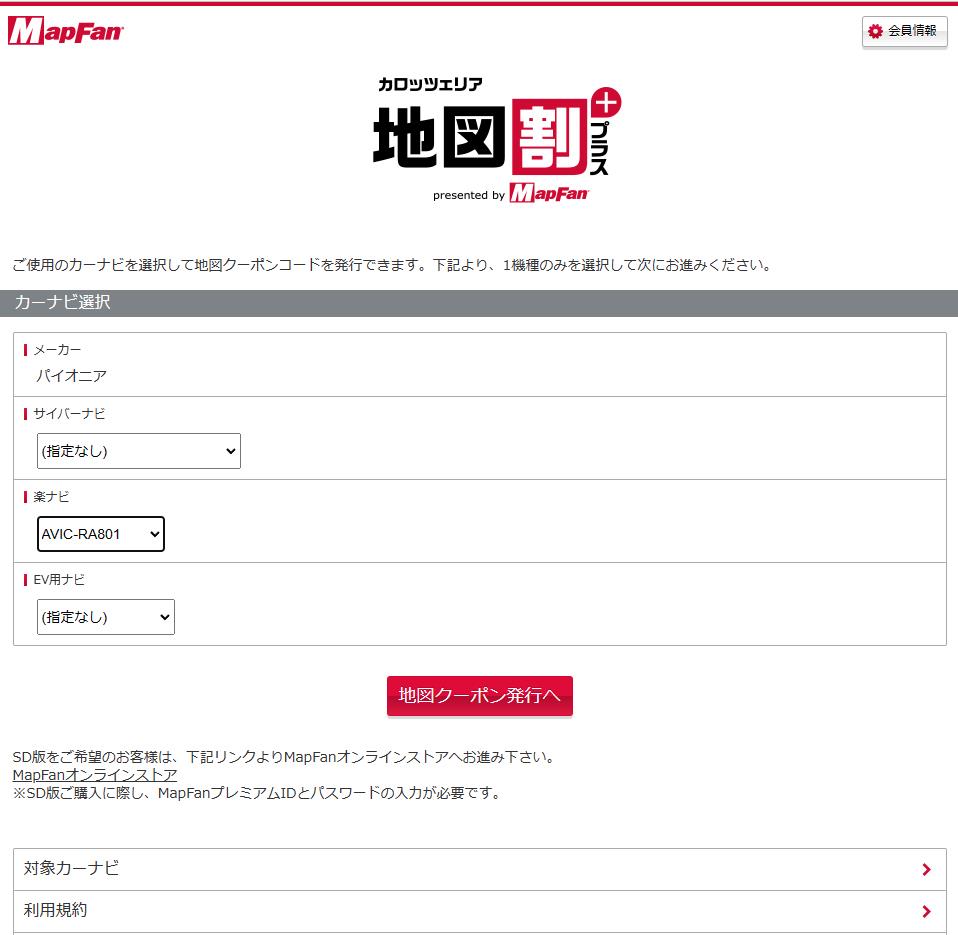Open the EV用ナビ model dropdown
The image size is (958, 935).
106,617
